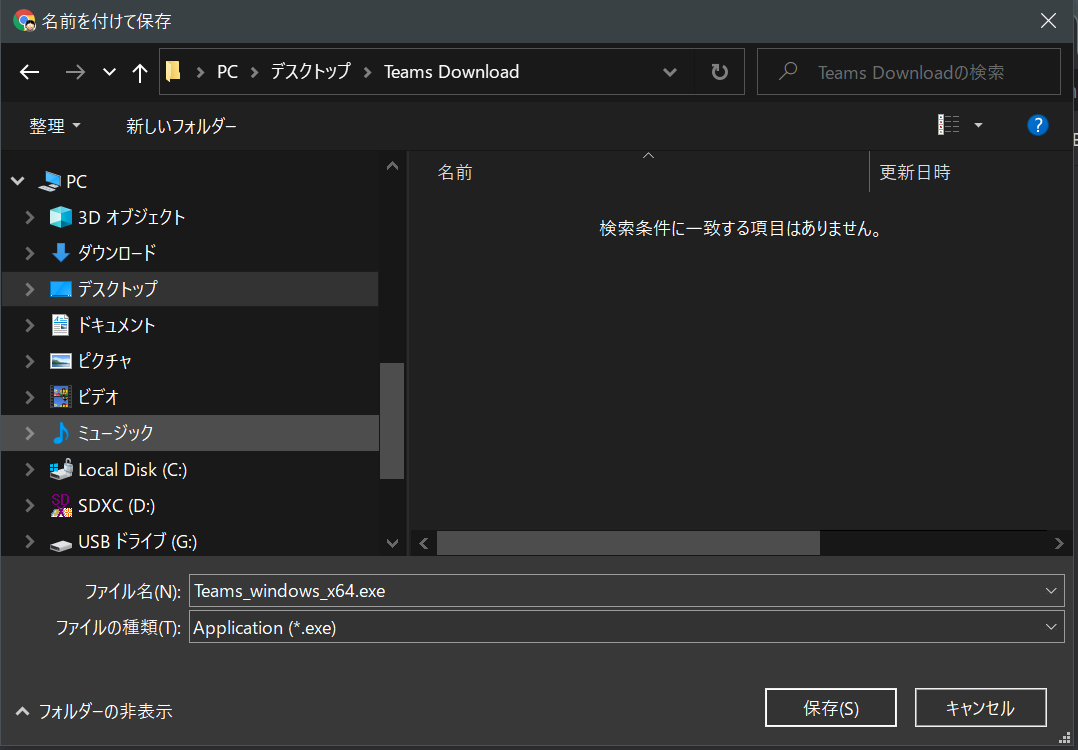This screenshot has height=750, width=1078.
Task: Expand ミュージック node
Action: (x=30, y=433)
